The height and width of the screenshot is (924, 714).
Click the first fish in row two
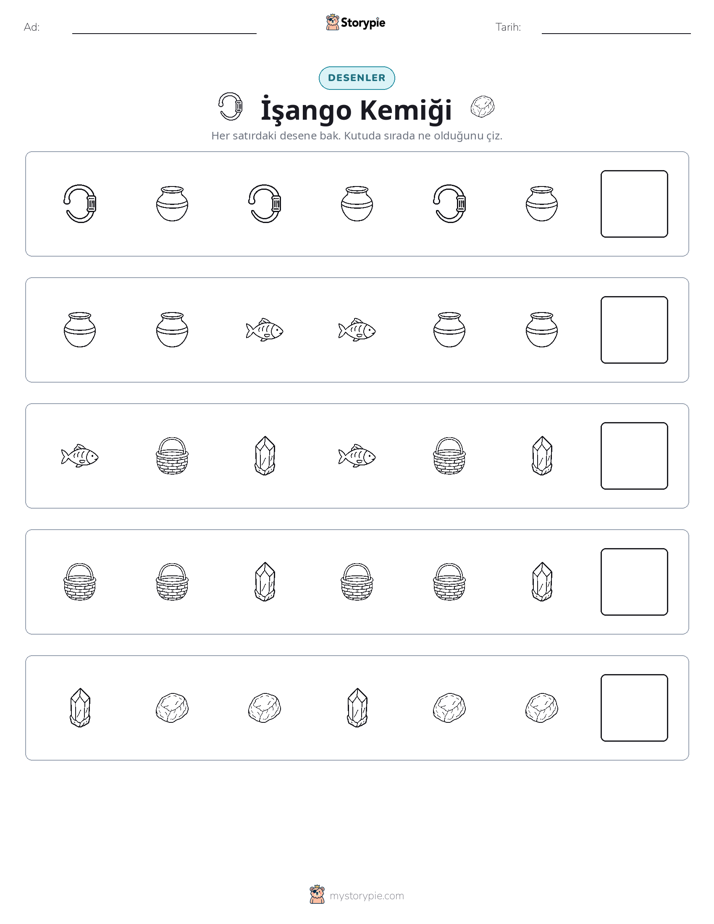265,330
